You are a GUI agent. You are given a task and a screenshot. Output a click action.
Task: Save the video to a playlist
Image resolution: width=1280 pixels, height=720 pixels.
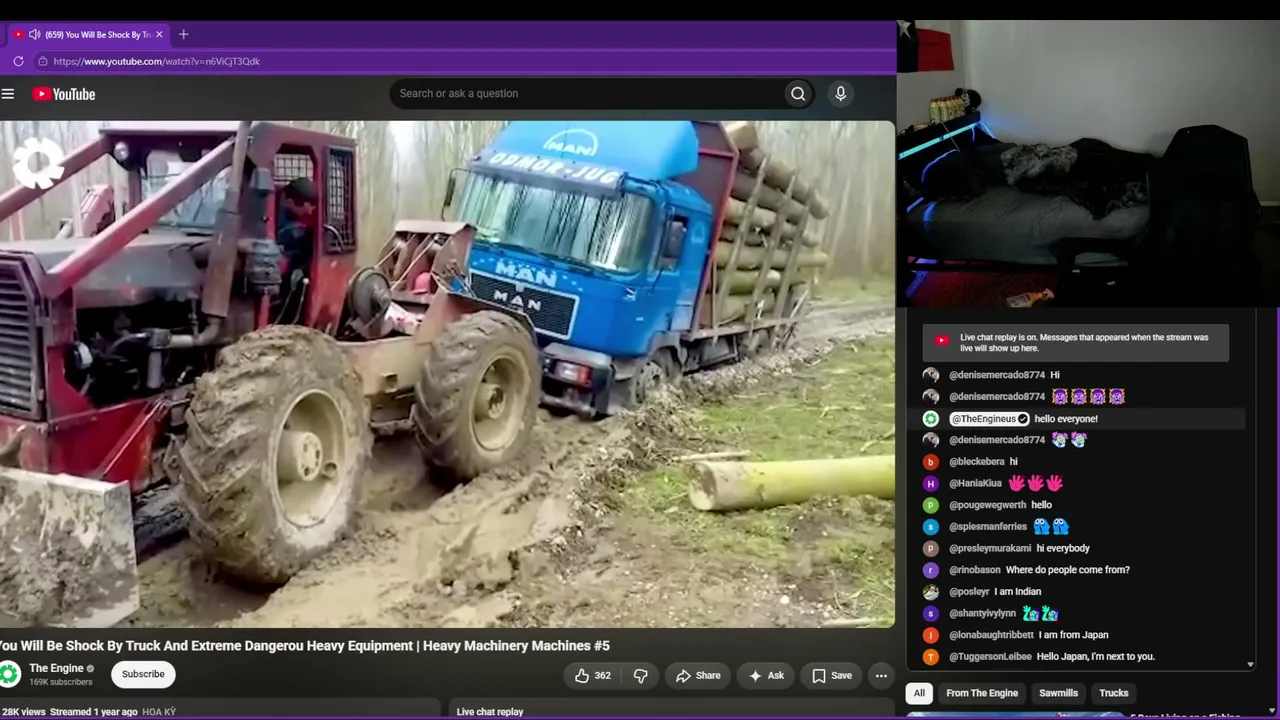(x=832, y=675)
